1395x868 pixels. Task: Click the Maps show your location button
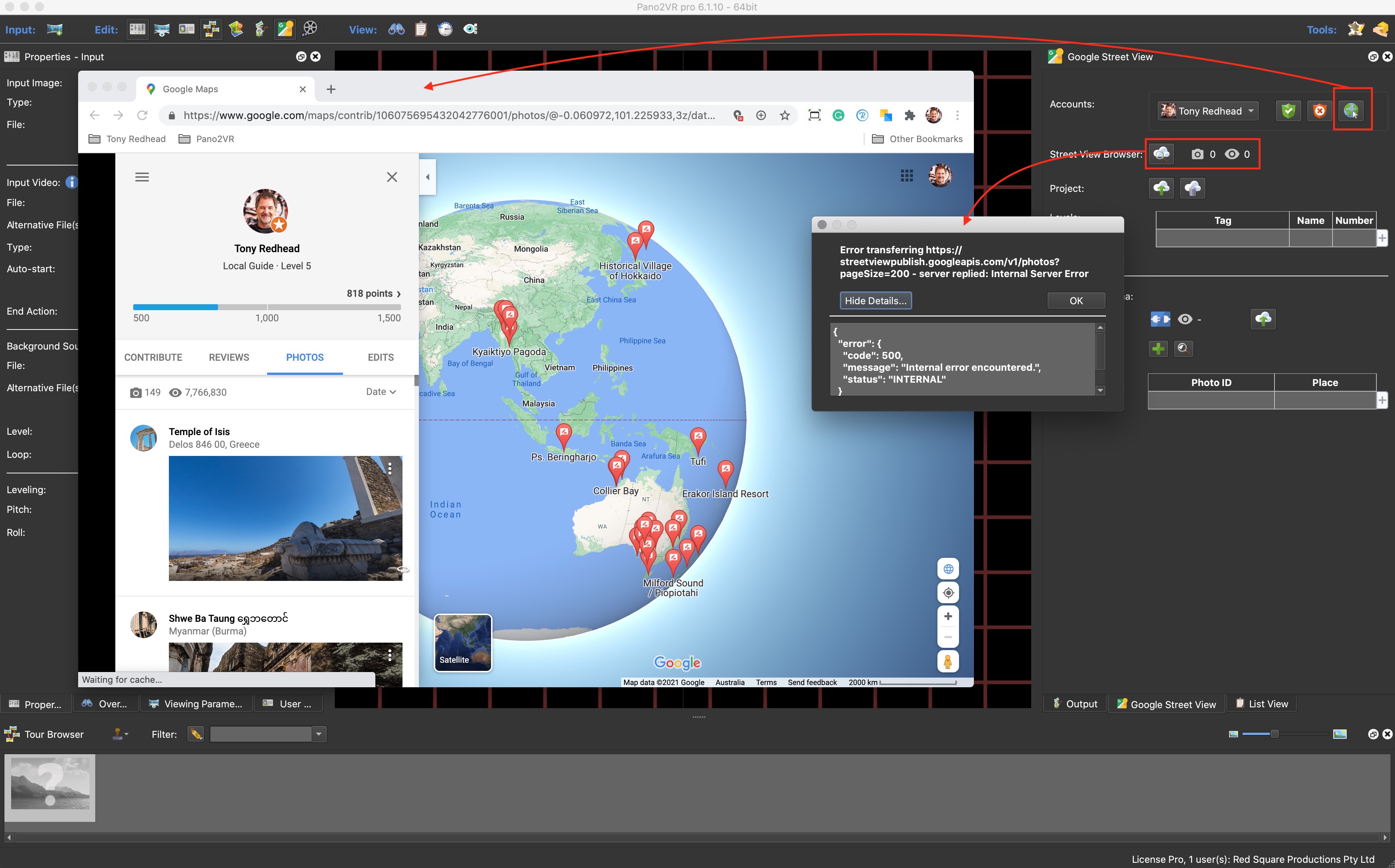coord(948,592)
